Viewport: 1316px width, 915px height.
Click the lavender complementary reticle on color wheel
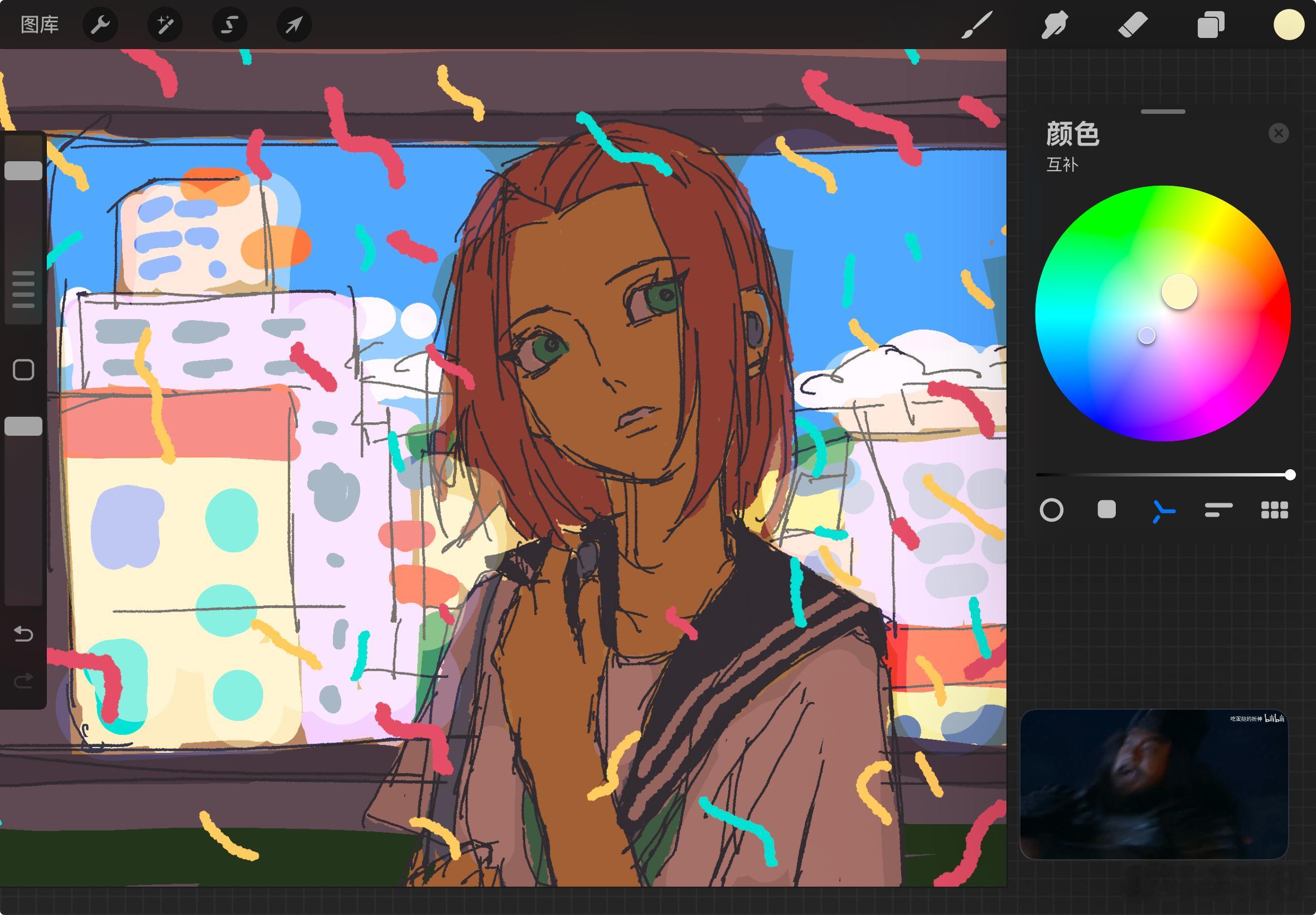1146,335
